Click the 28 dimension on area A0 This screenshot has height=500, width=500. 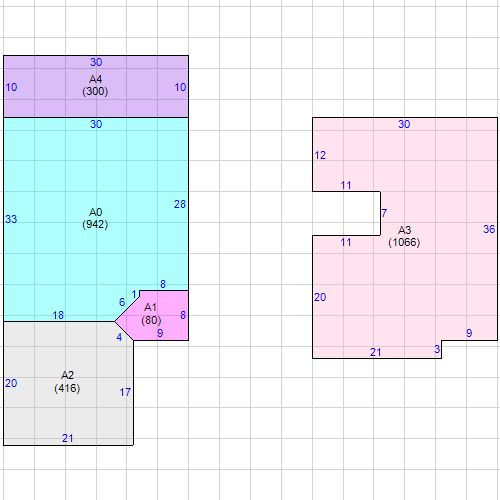click(180, 204)
